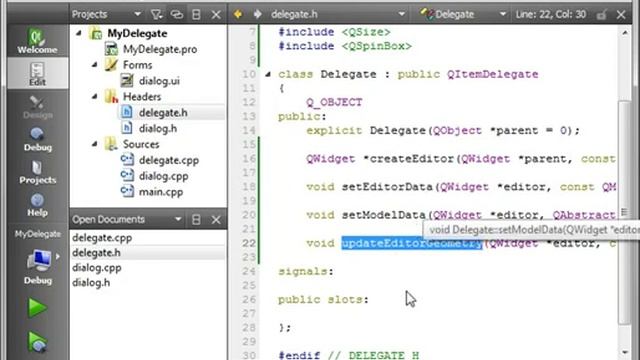The image size is (640, 360).
Task: Switch to Edit mode
Action: 37,73
